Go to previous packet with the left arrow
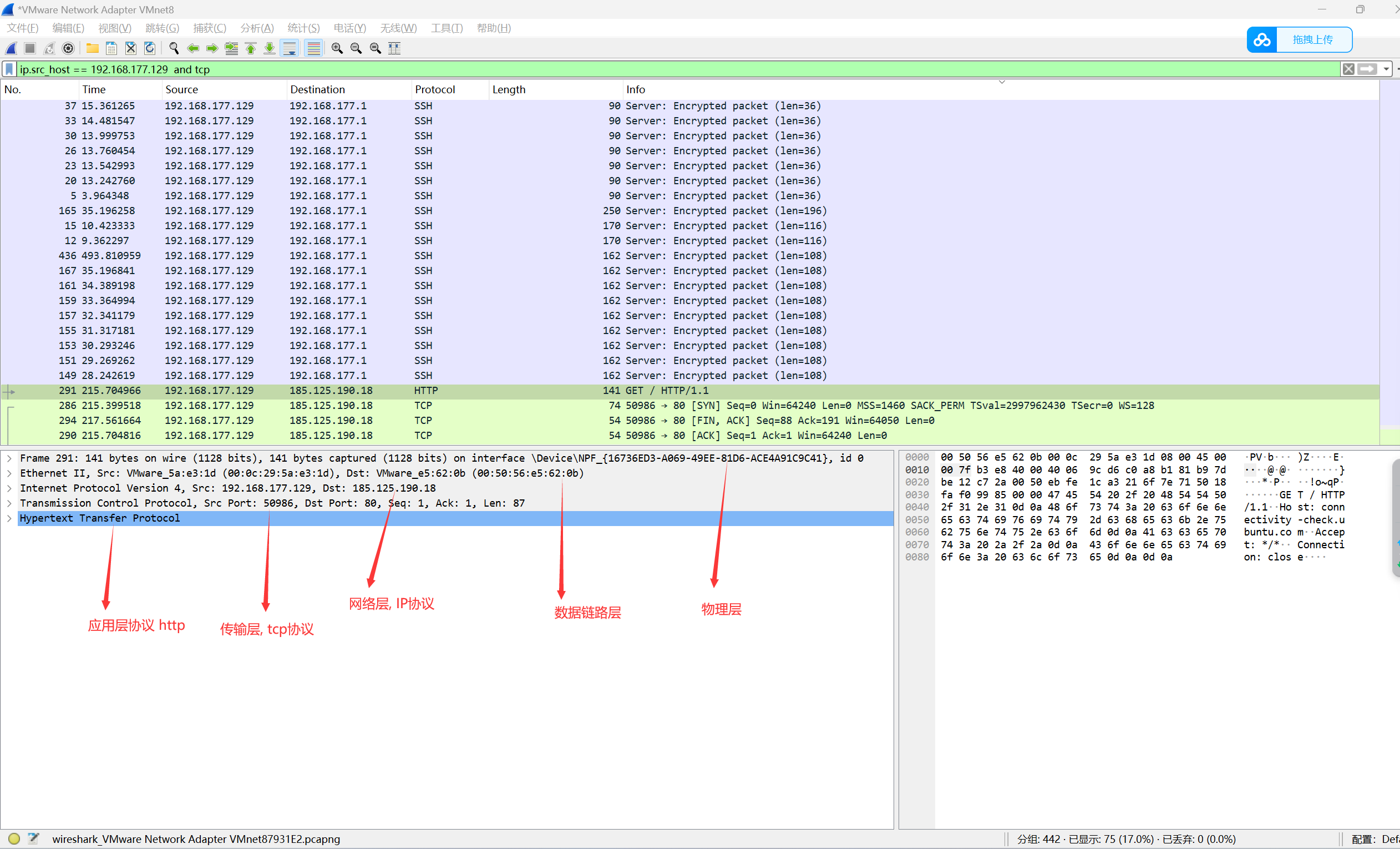Image resolution: width=1400 pixels, height=849 pixels. coord(193,48)
